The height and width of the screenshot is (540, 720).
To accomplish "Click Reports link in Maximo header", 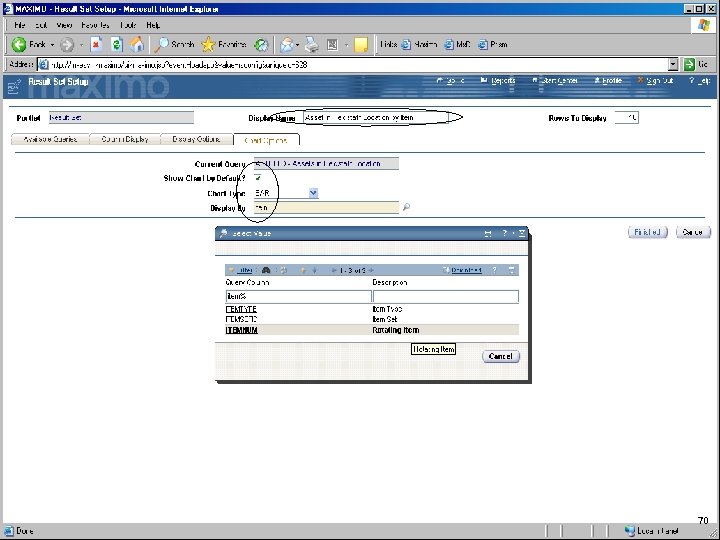I will click(x=503, y=81).
